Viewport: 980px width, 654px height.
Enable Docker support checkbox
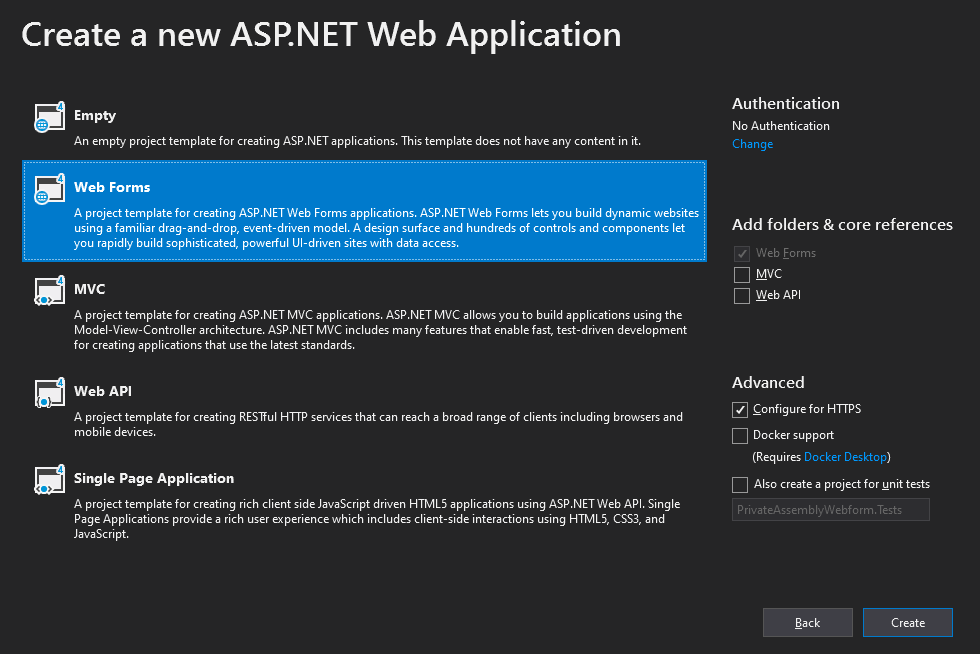(x=741, y=436)
